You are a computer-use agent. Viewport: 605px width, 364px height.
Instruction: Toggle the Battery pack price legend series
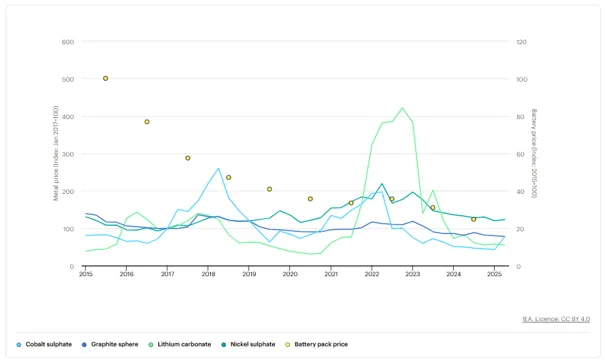tap(316, 344)
